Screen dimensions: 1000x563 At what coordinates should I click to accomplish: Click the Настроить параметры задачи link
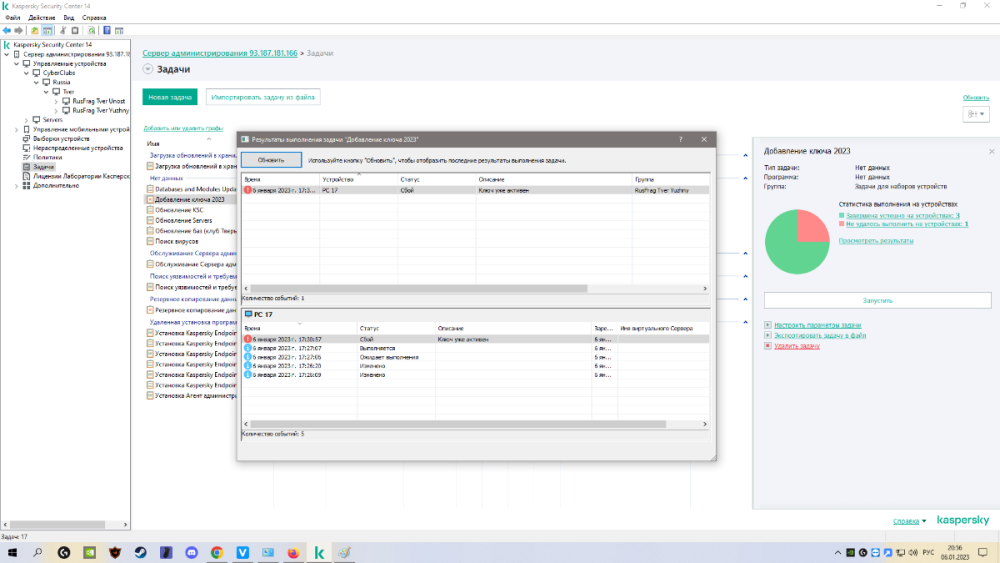pyautogui.click(x=817, y=326)
